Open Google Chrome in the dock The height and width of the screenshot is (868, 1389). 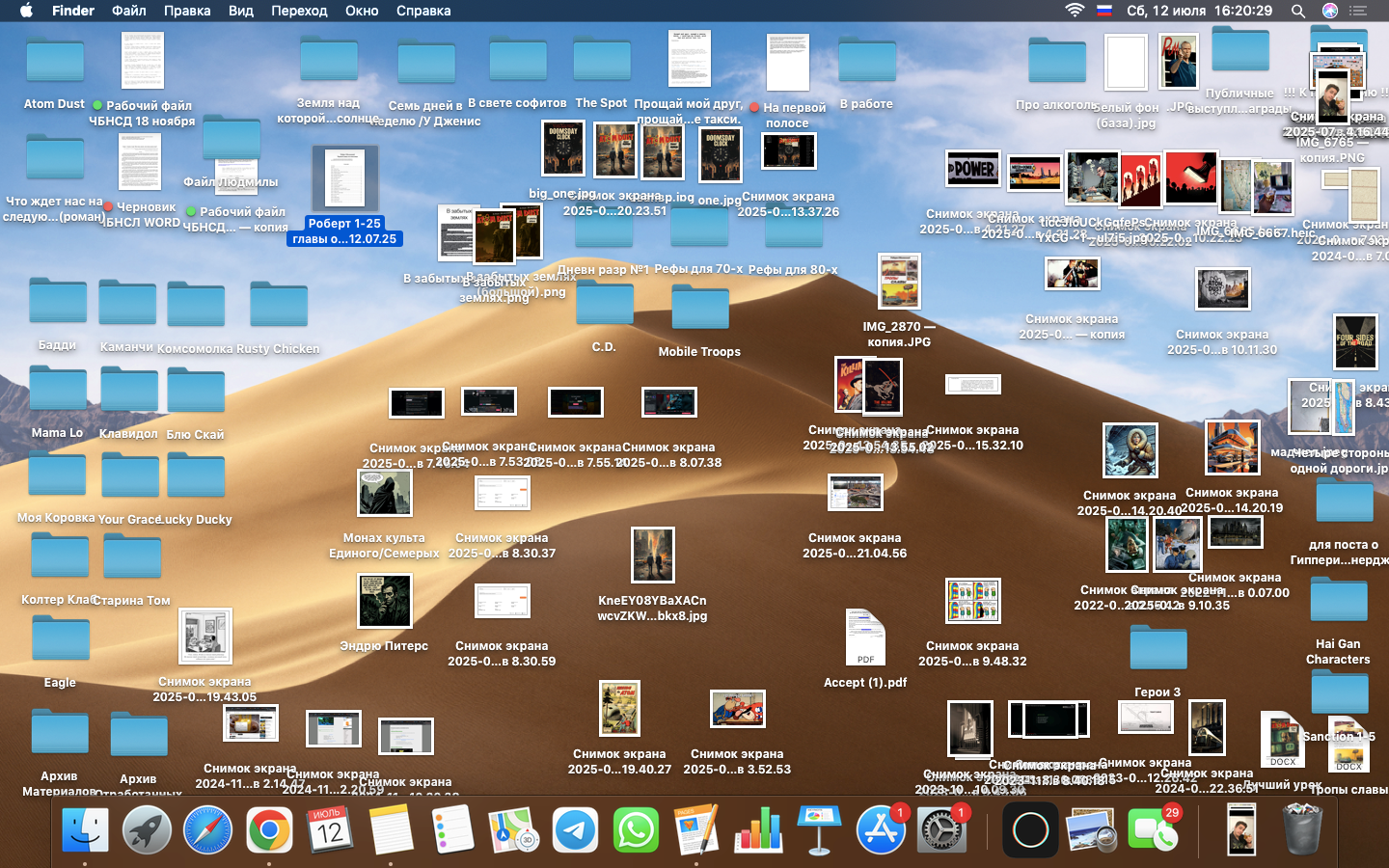tap(269, 830)
